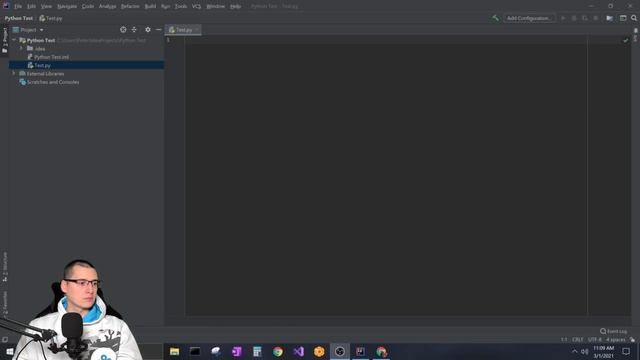
Task: Click the volume speaker tray icon
Action: tap(585, 351)
